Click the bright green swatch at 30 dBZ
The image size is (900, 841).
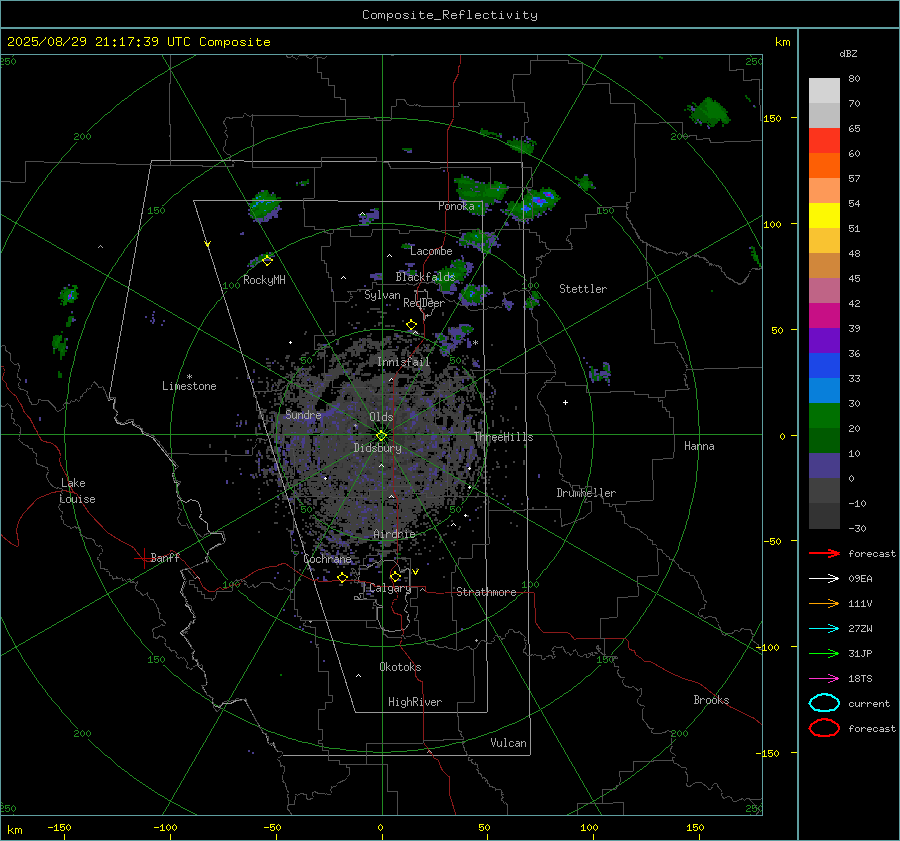824,416
